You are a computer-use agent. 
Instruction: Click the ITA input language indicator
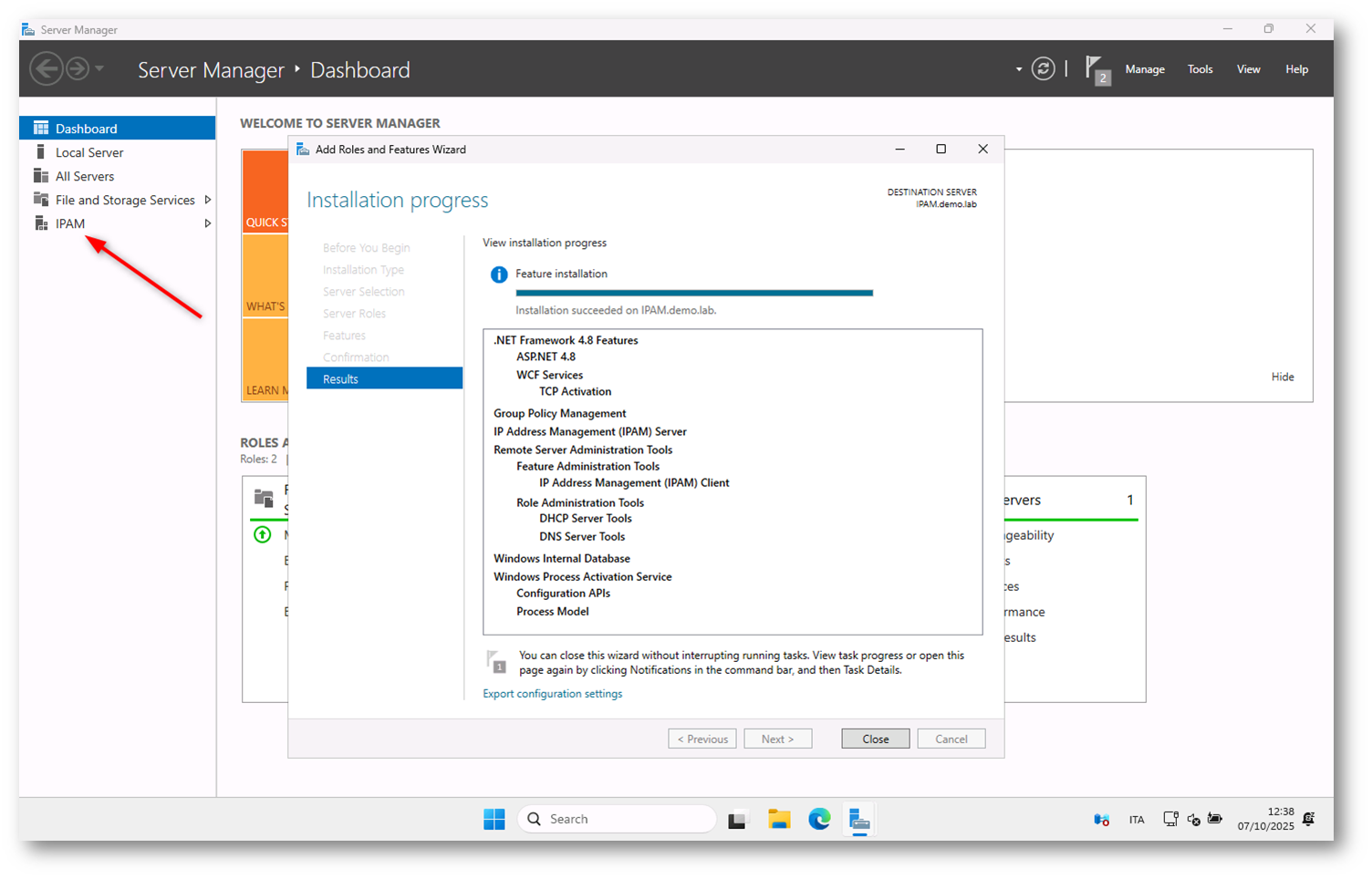pos(1137,820)
